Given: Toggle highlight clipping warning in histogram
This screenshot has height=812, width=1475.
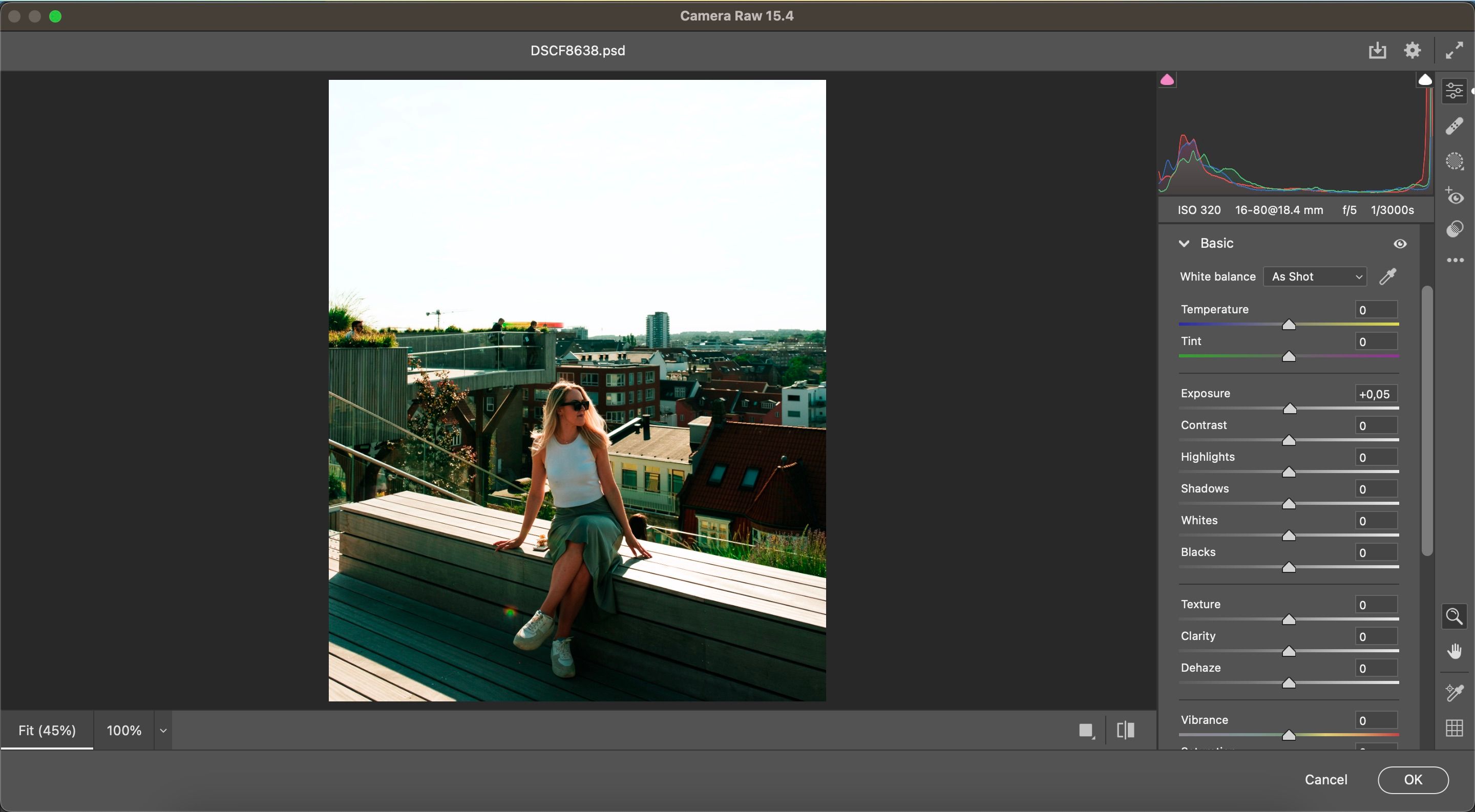Looking at the screenshot, I should [x=1425, y=80].
